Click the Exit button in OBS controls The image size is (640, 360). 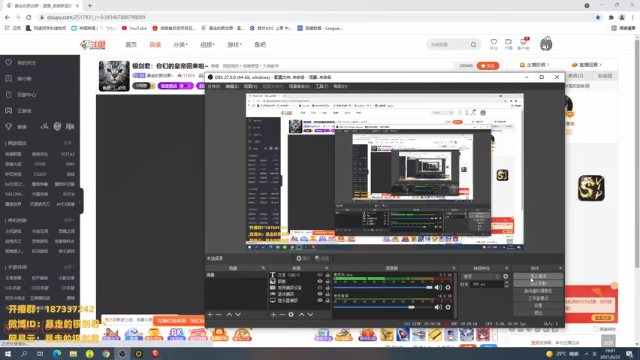[538, 313]
